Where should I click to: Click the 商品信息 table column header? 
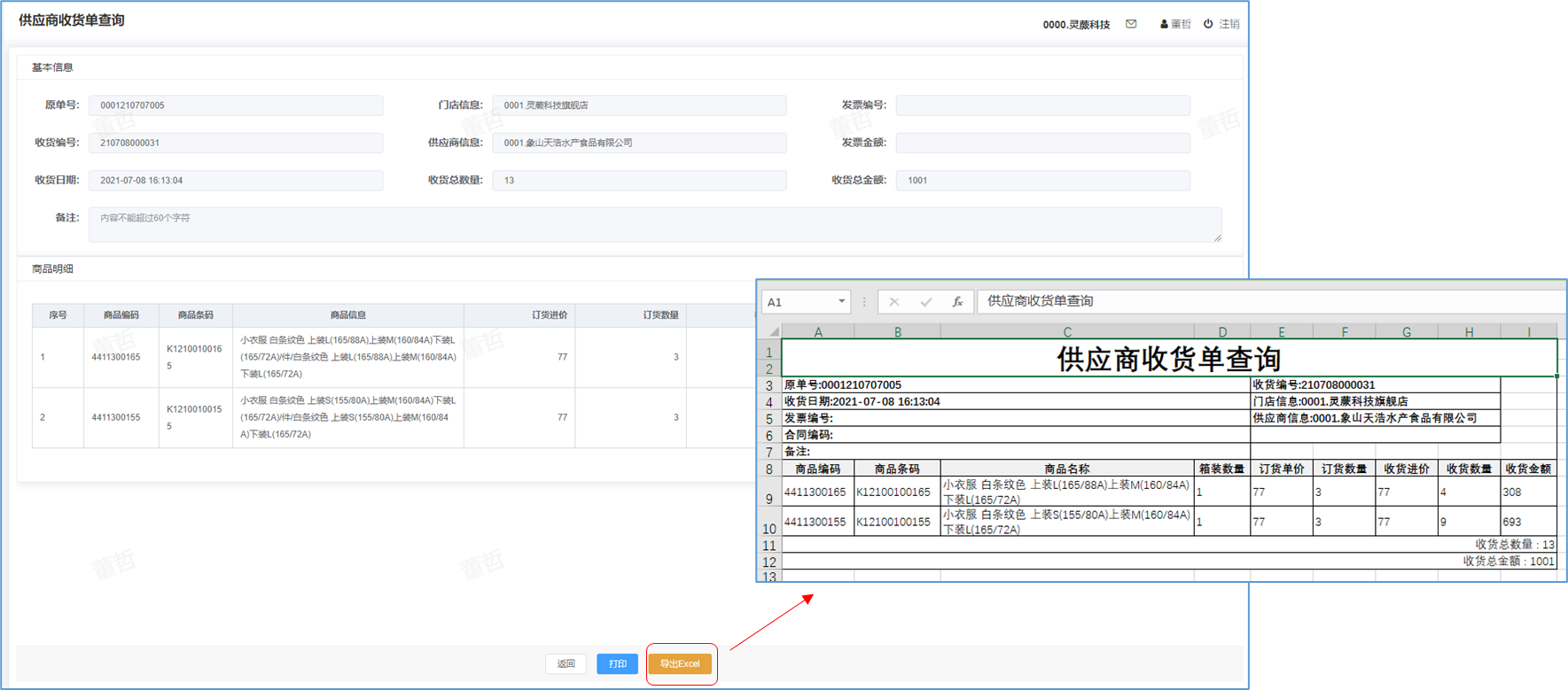click(347, 315)
